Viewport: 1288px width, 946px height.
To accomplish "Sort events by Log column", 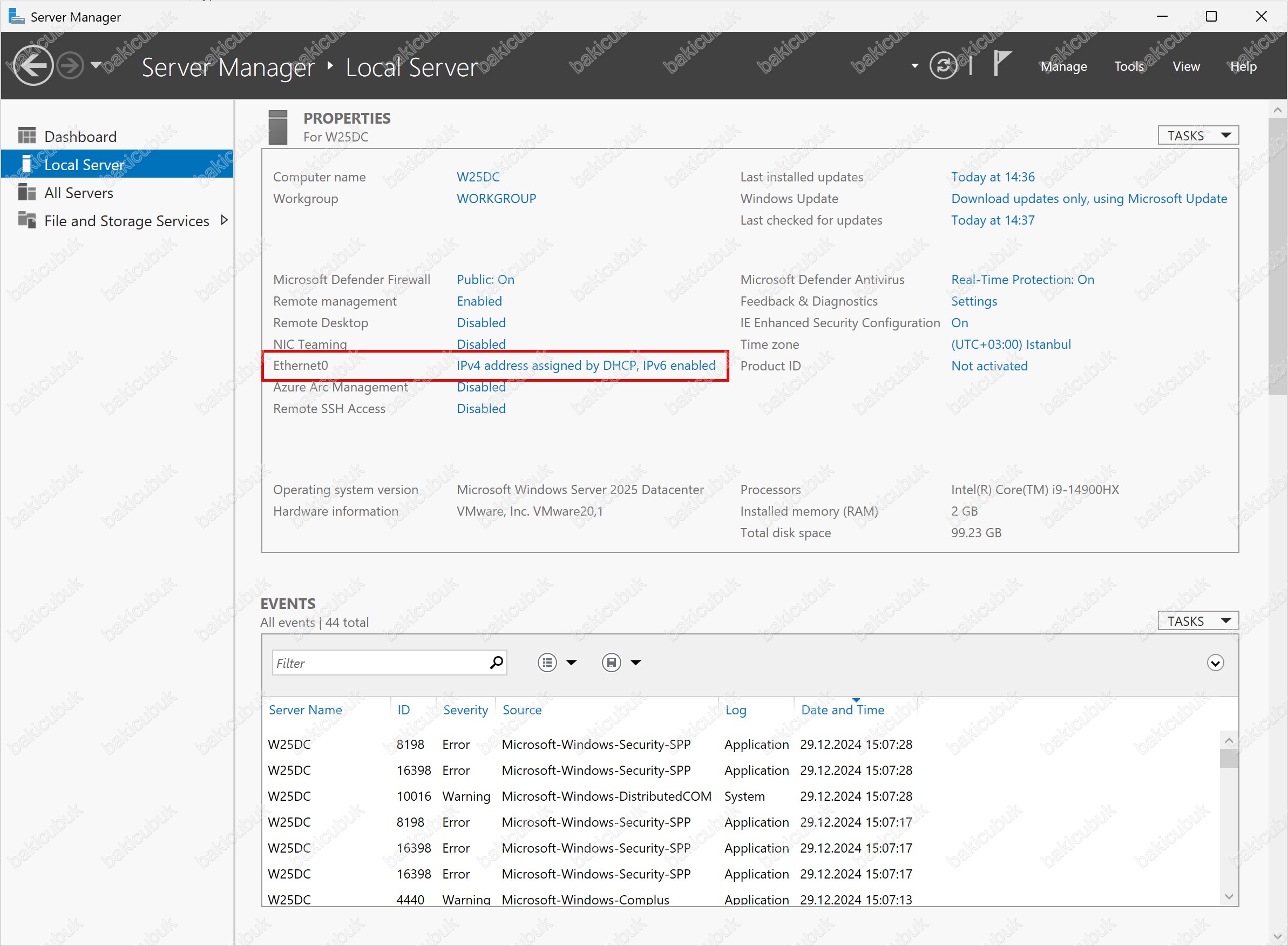I will tap(736, 710).
